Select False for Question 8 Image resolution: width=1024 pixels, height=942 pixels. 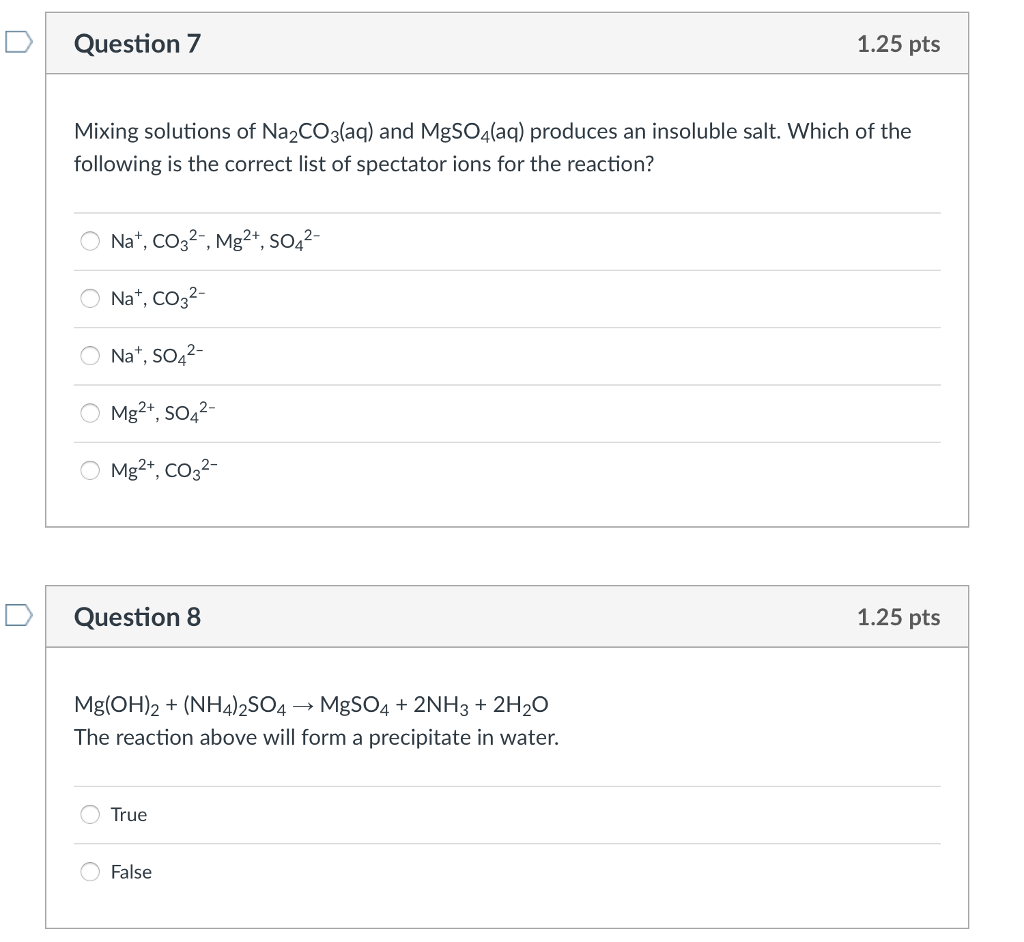pos(89,872)
